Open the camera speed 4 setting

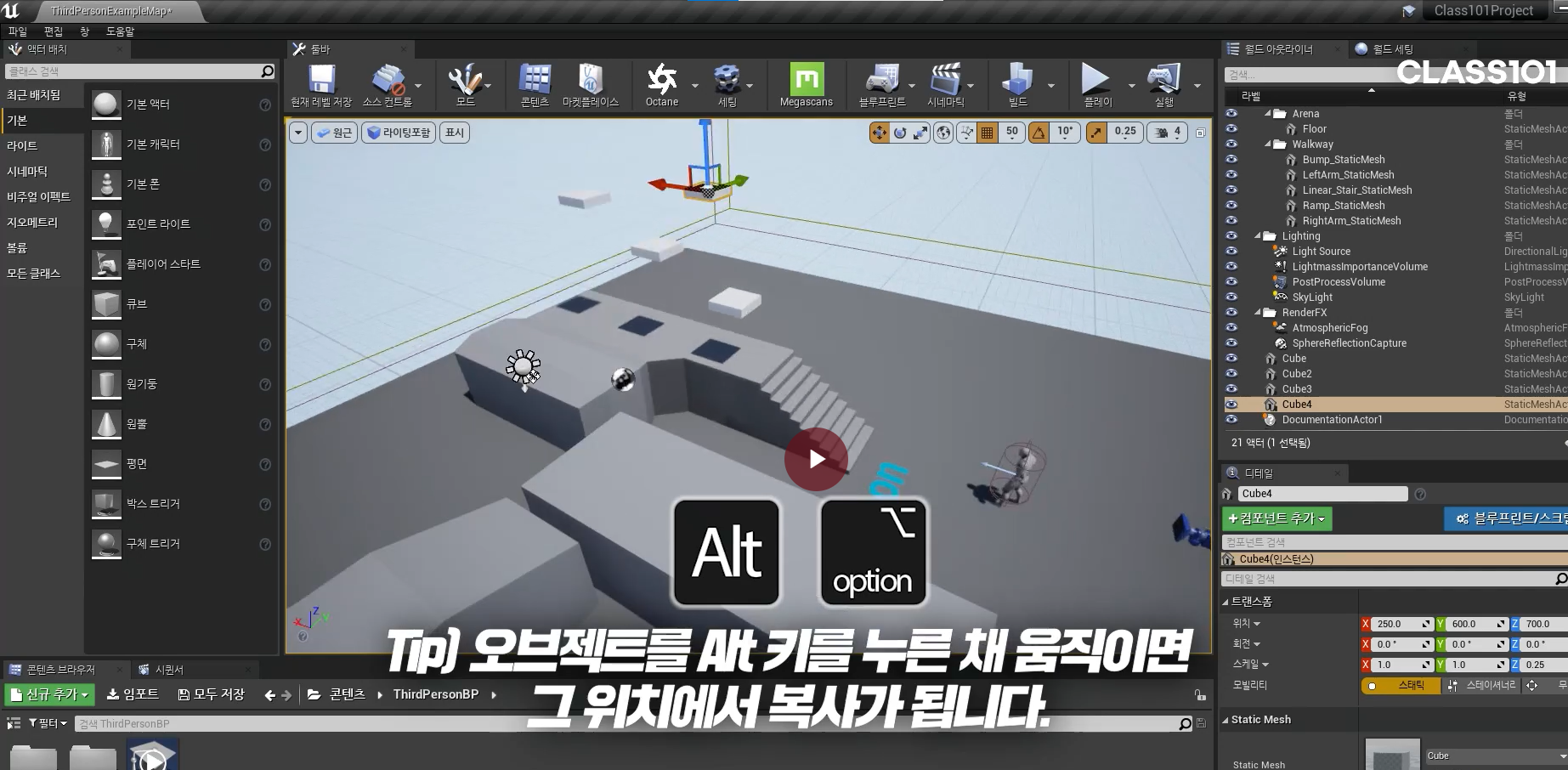click(x=1168, y=133)
